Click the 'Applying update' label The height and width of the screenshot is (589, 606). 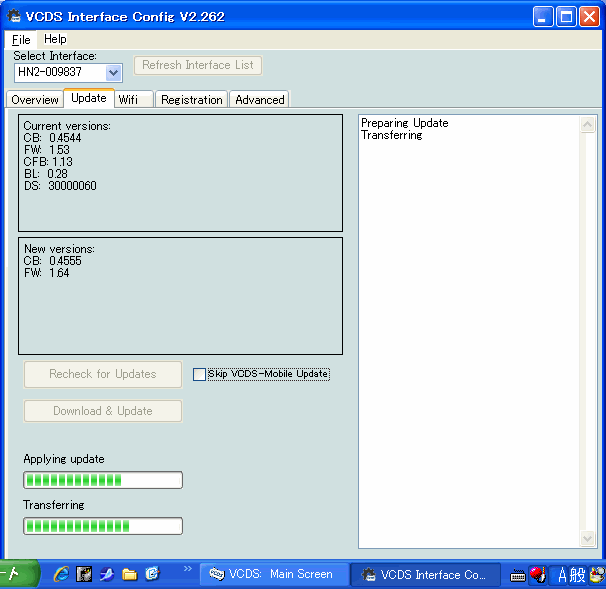pos(64,459)
